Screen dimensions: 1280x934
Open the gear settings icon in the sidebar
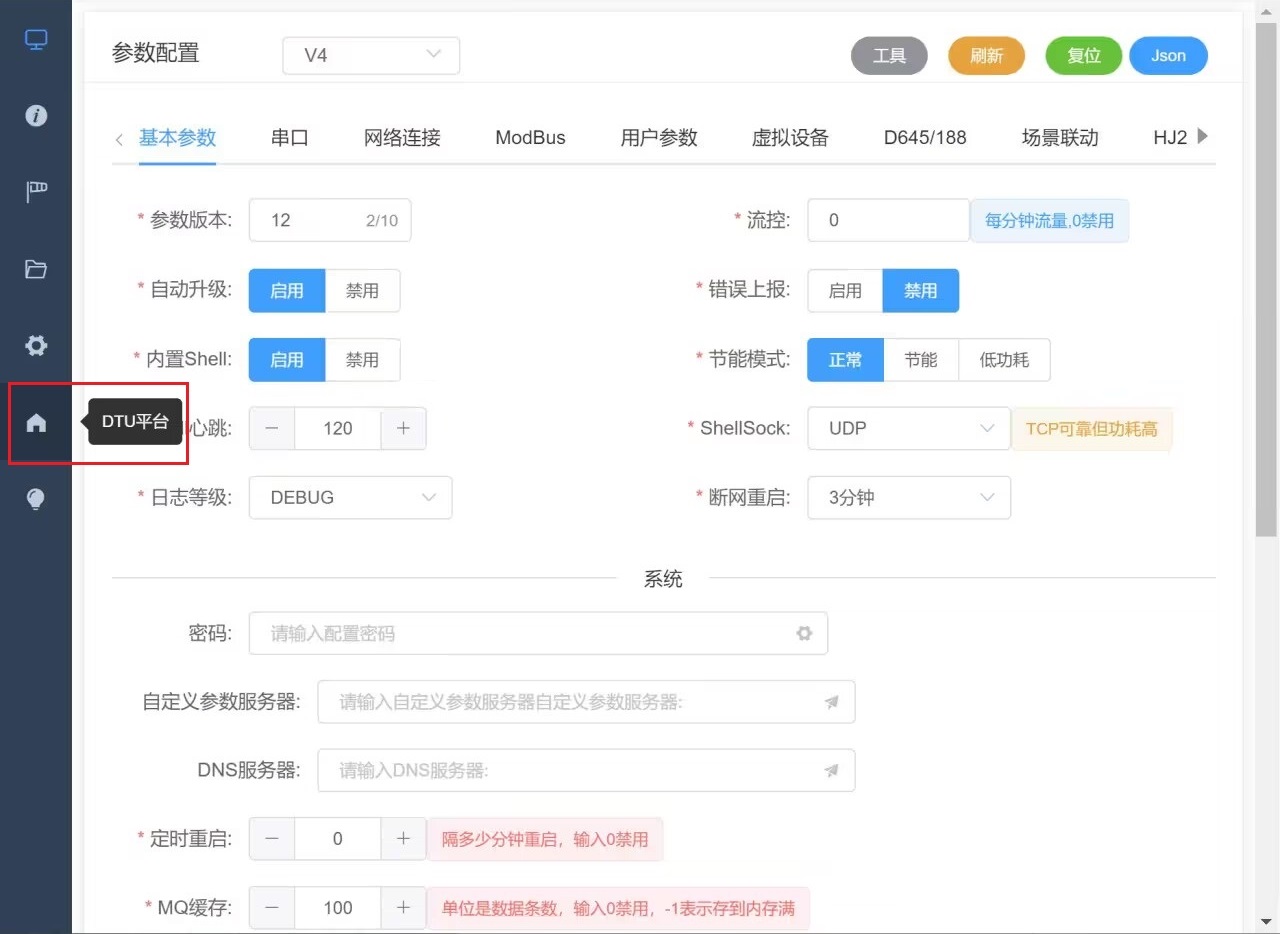click(x=36, y=346)
